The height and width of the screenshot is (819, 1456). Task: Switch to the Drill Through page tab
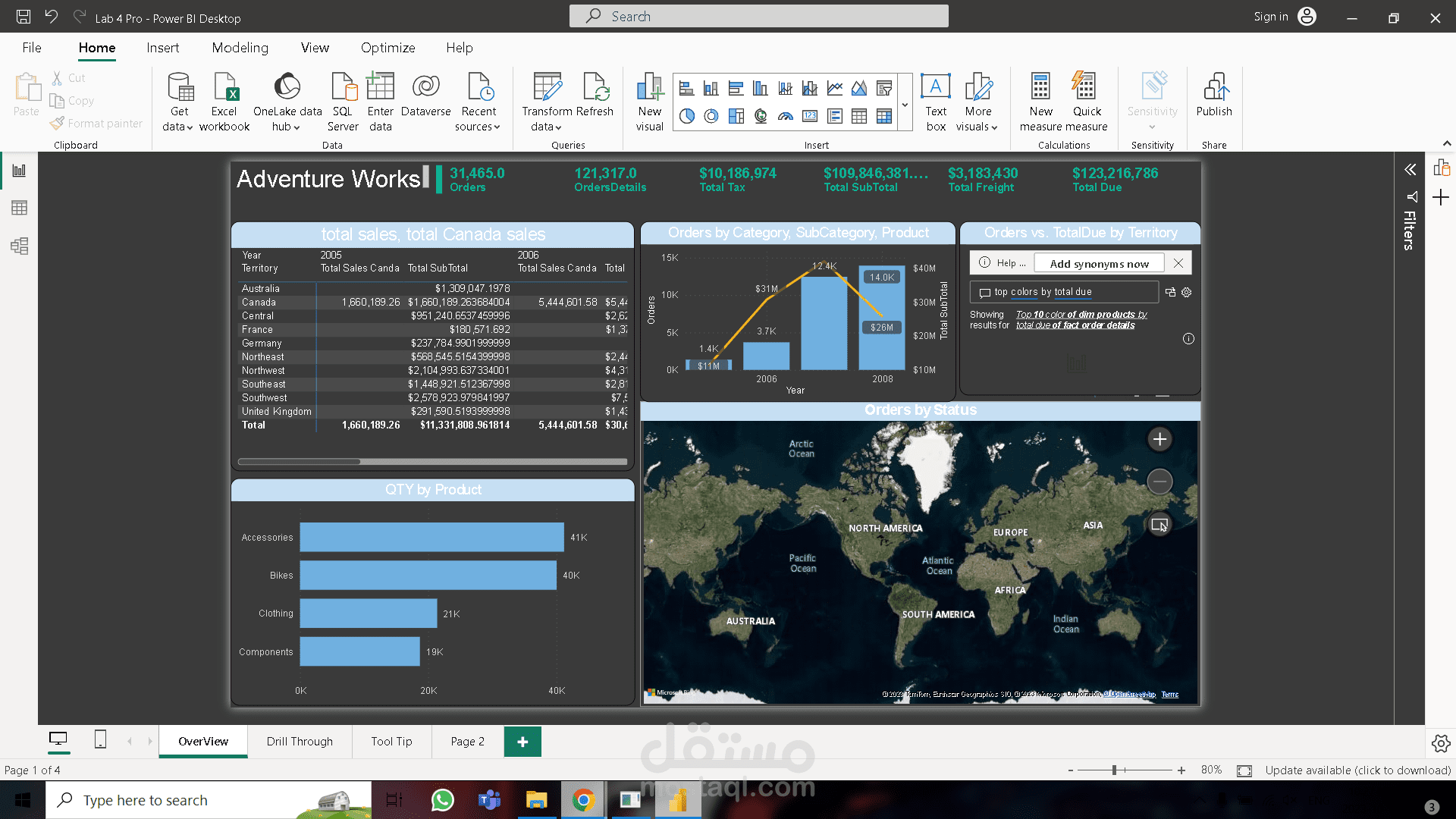[300, 741]
